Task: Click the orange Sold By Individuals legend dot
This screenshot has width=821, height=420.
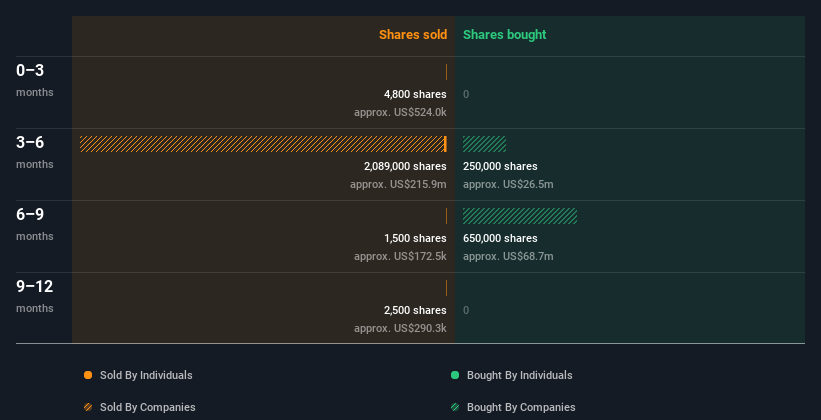Action: [x=88, y=375]
